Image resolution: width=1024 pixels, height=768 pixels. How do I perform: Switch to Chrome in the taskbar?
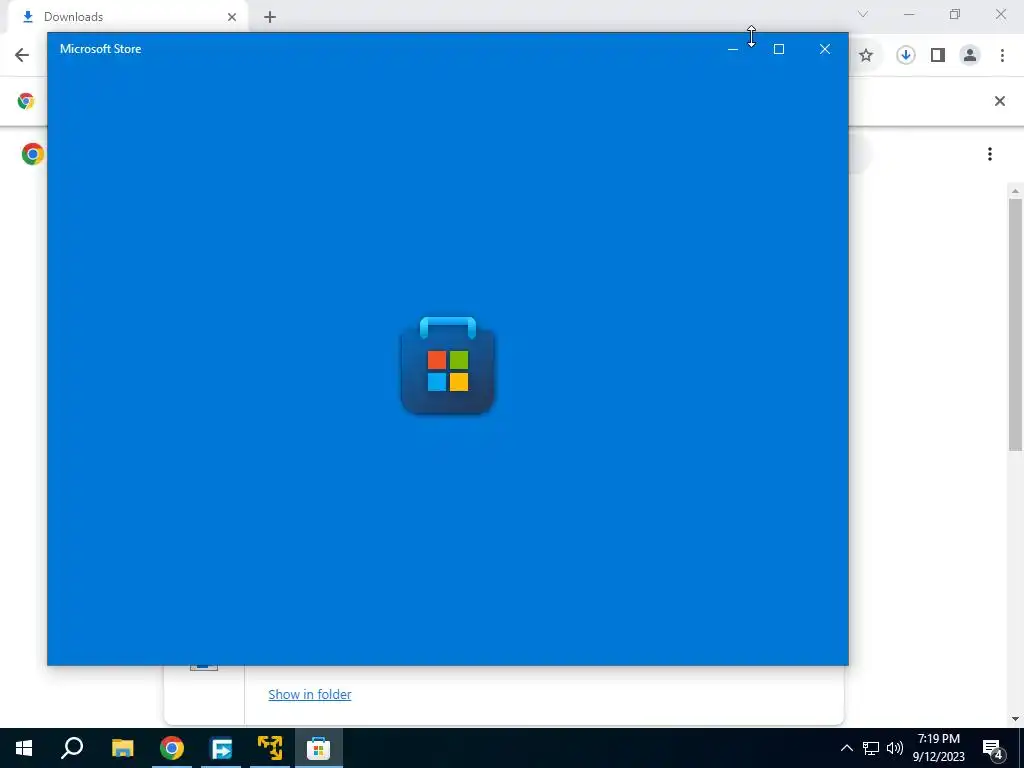point(172,748)
